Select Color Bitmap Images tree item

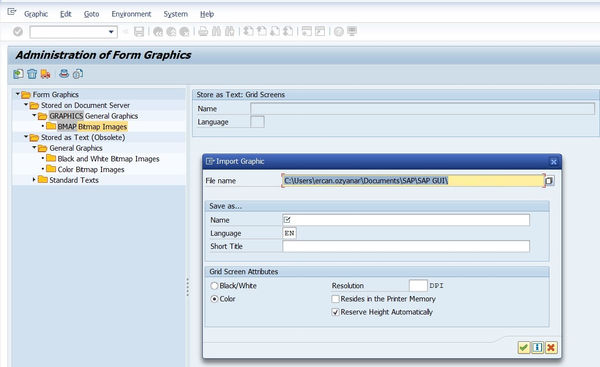pos(91,170)
